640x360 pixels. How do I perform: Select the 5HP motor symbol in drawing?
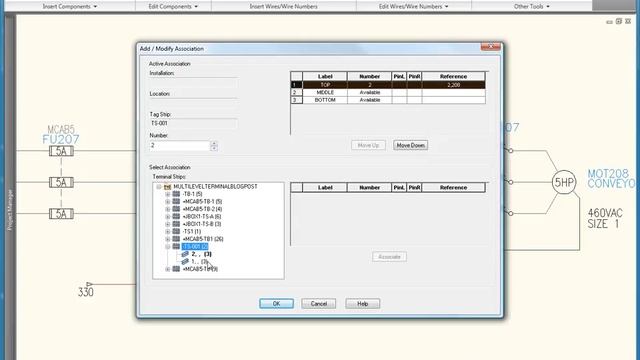pyautogui.click(x=564, y=182)
